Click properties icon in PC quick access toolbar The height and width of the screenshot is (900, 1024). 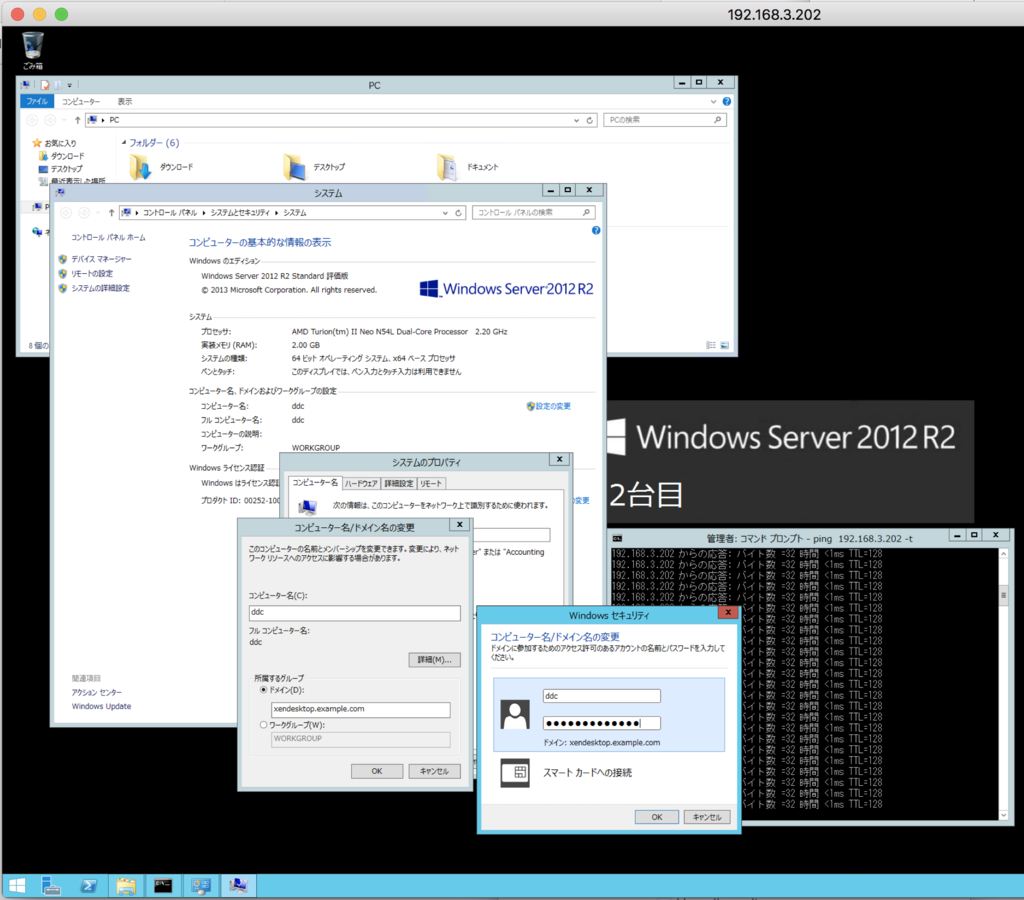click(x=45, y=85)
